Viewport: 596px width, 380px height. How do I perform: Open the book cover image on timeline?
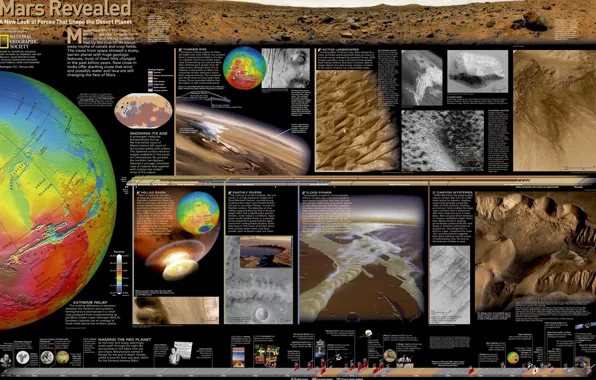click(238, 357)
